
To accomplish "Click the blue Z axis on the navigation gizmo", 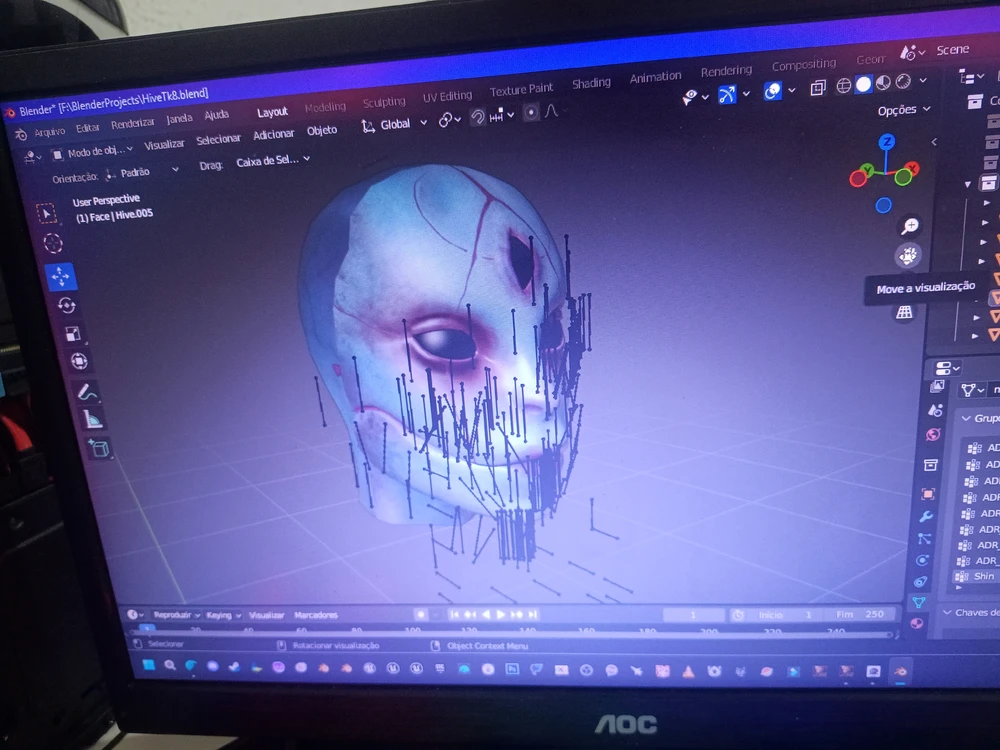I will coord(886,142).
